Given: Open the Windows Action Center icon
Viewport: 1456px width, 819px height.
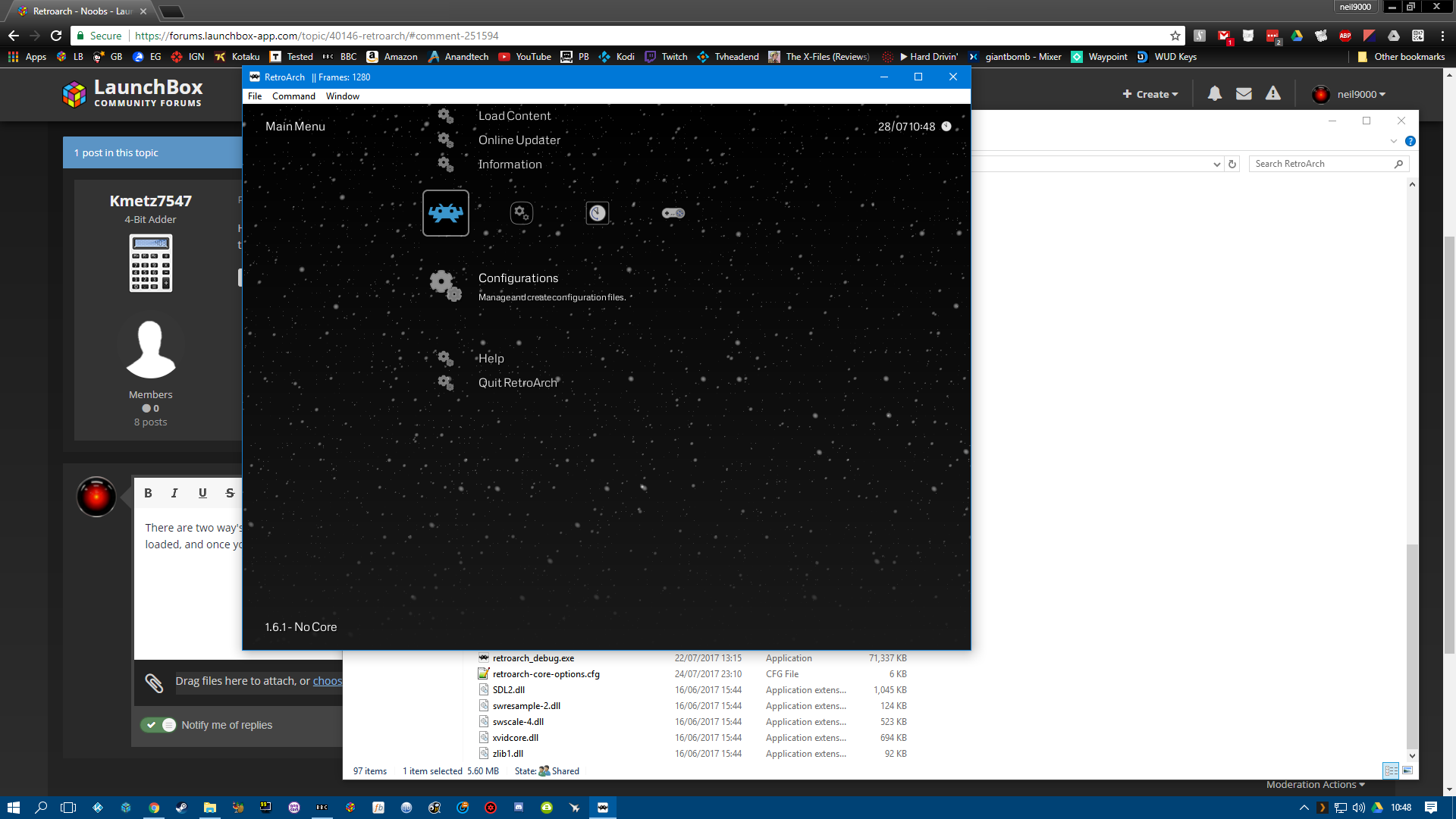Looking at the screenshot, I should point(1431,808).
